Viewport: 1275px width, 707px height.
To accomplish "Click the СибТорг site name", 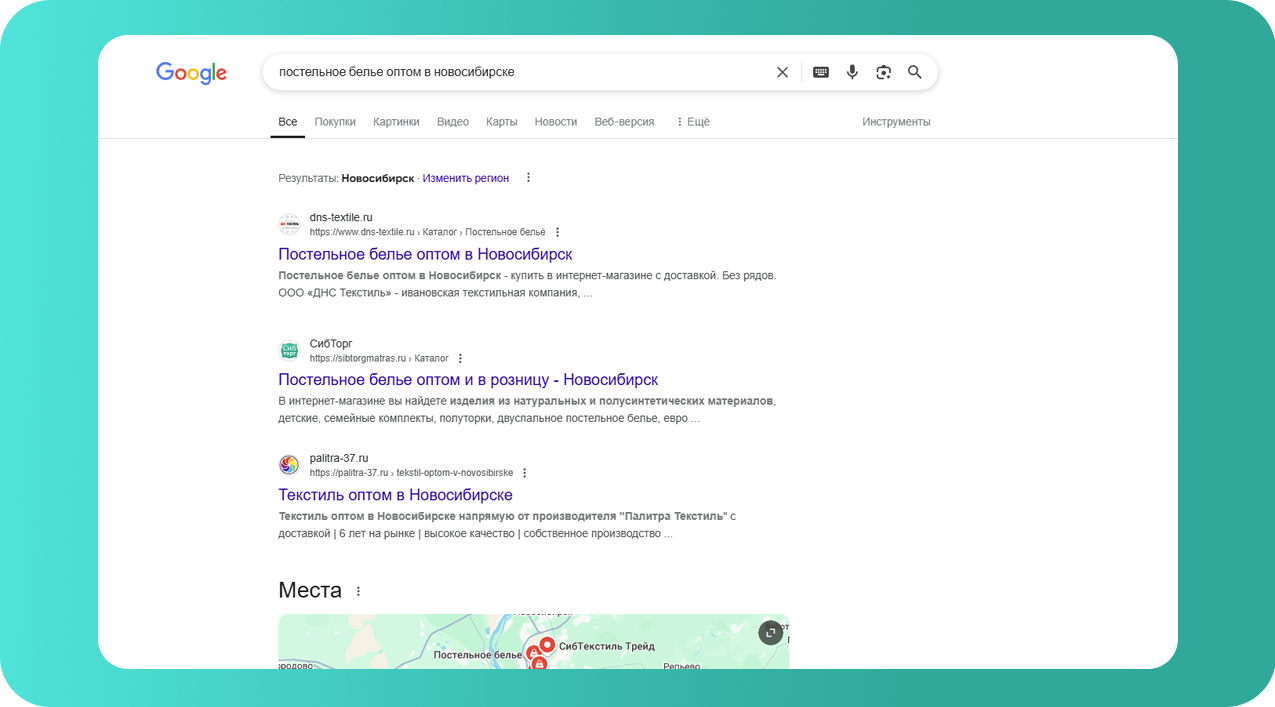I will point(331,344).
